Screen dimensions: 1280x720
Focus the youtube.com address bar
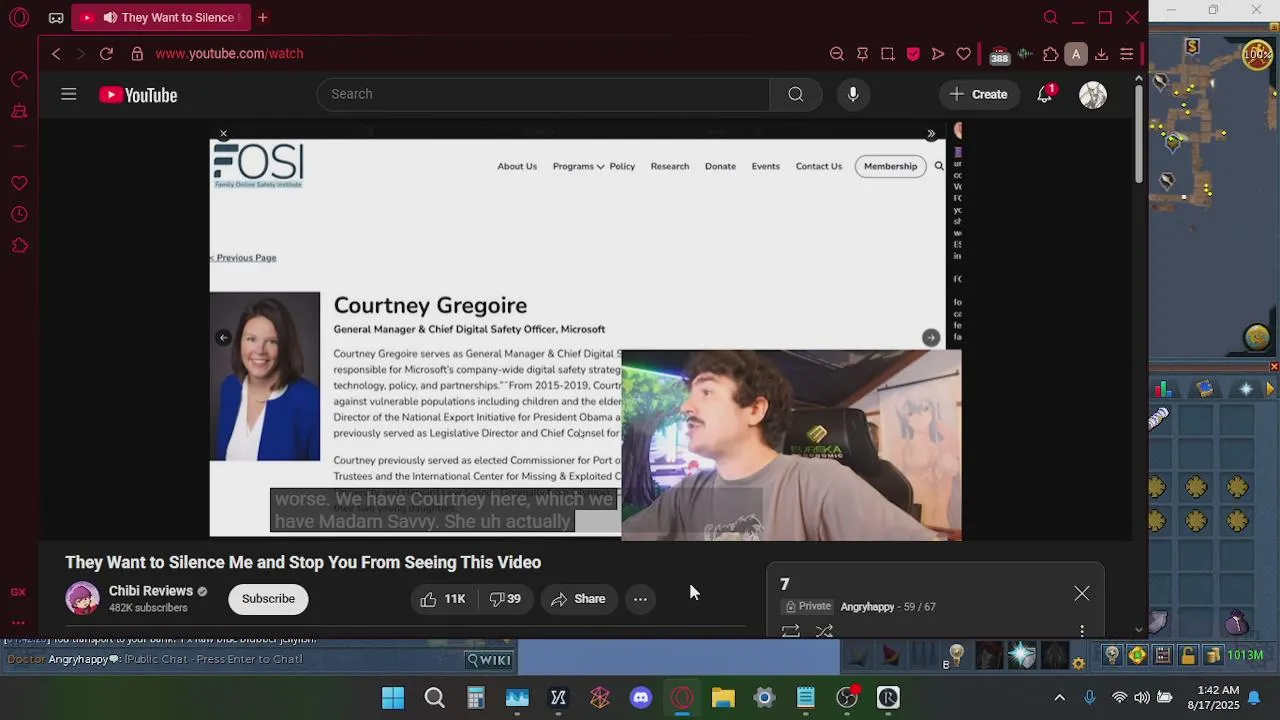point(229,54)
